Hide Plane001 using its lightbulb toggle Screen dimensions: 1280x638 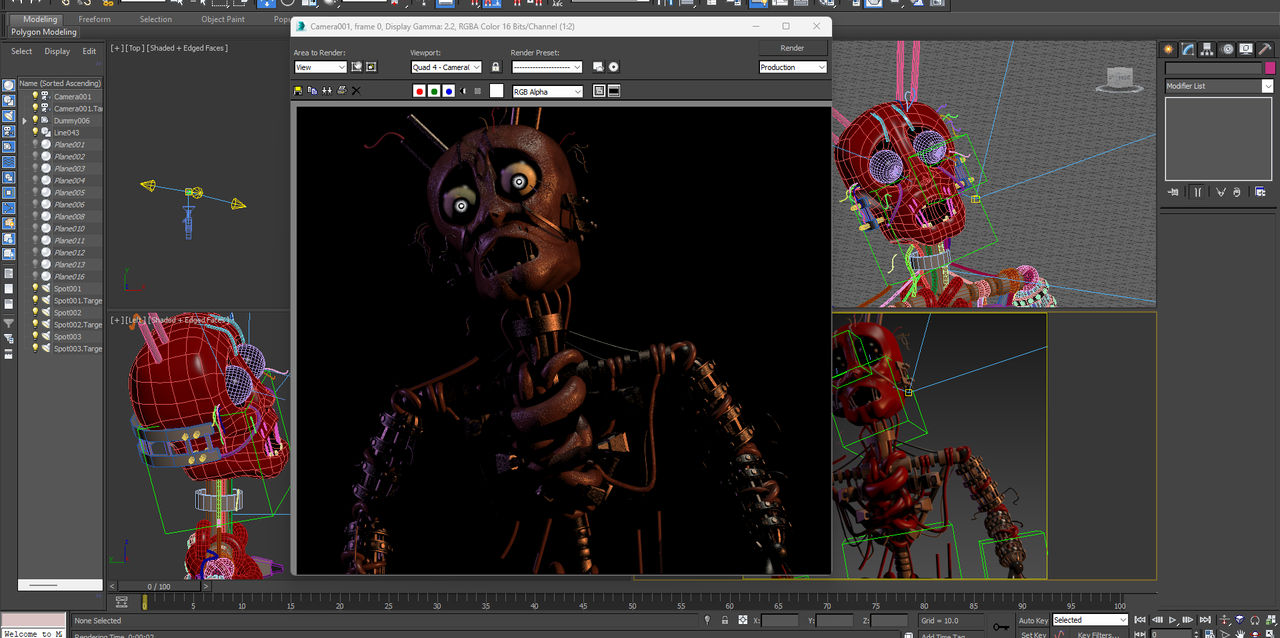coord(34,144)
